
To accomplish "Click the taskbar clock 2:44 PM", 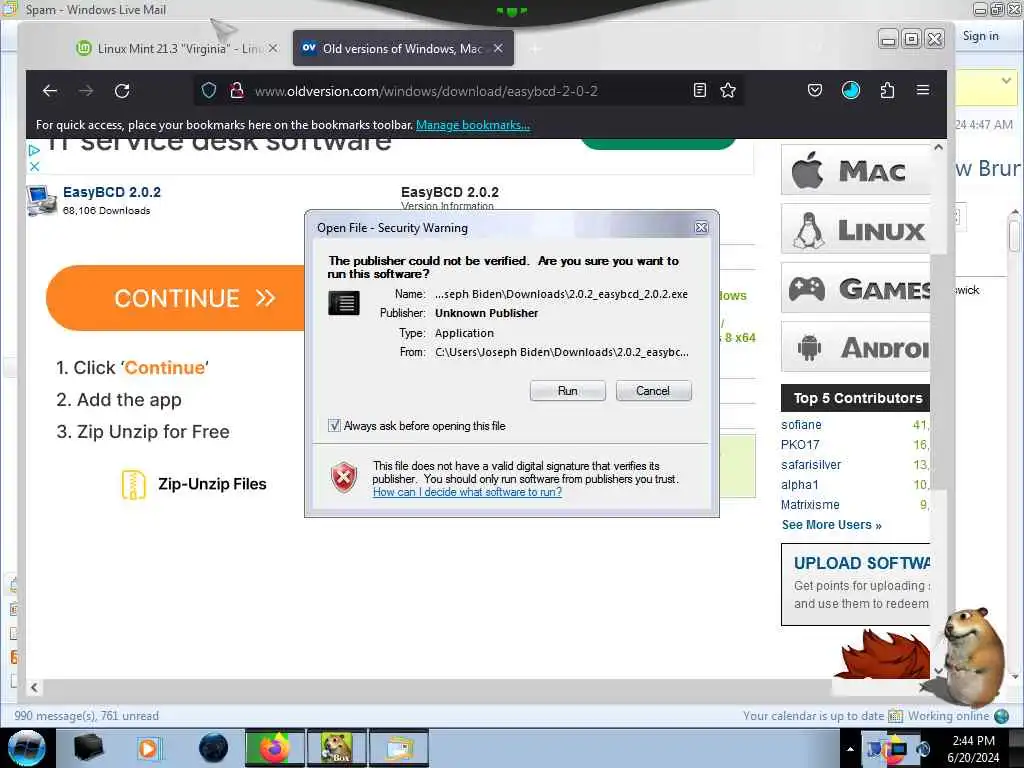I will 973,741.
